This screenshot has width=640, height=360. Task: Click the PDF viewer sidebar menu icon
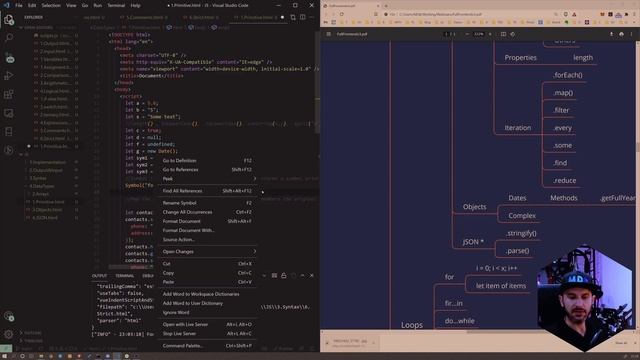tap(328, 34)
